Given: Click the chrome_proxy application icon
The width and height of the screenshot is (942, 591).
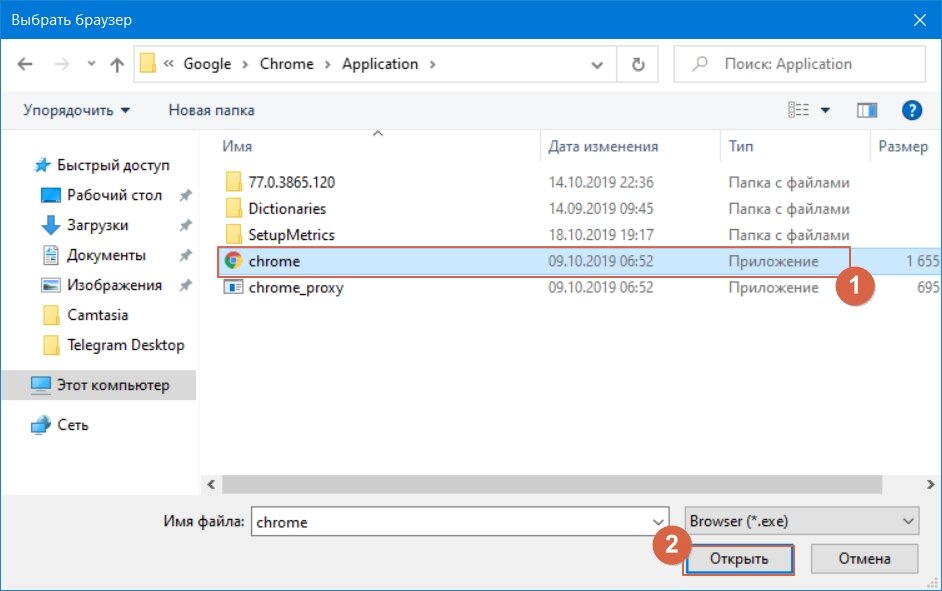Looking at the screenshot, I should tap(233, 287).
